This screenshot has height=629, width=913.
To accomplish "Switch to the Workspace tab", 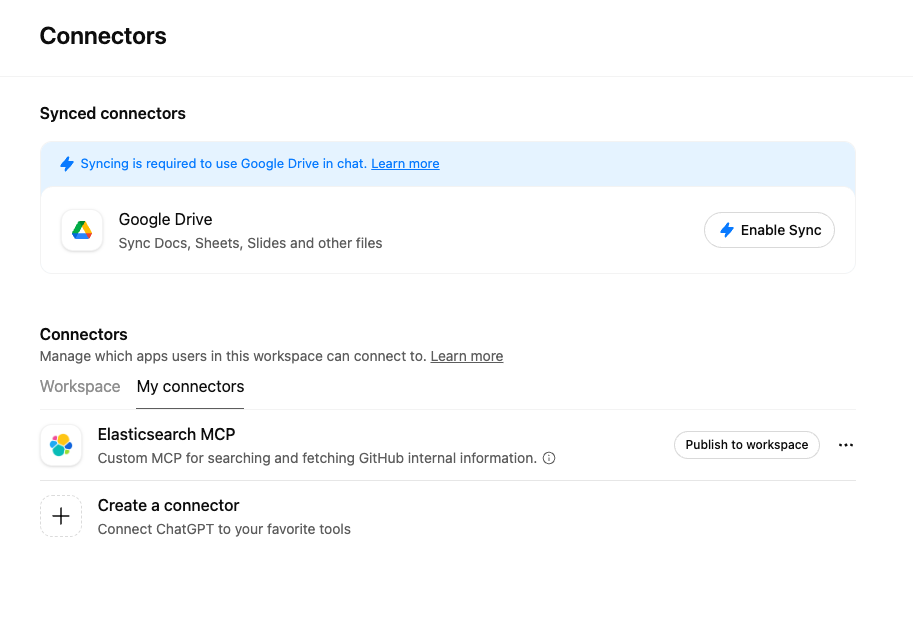I will click(80, 387).
